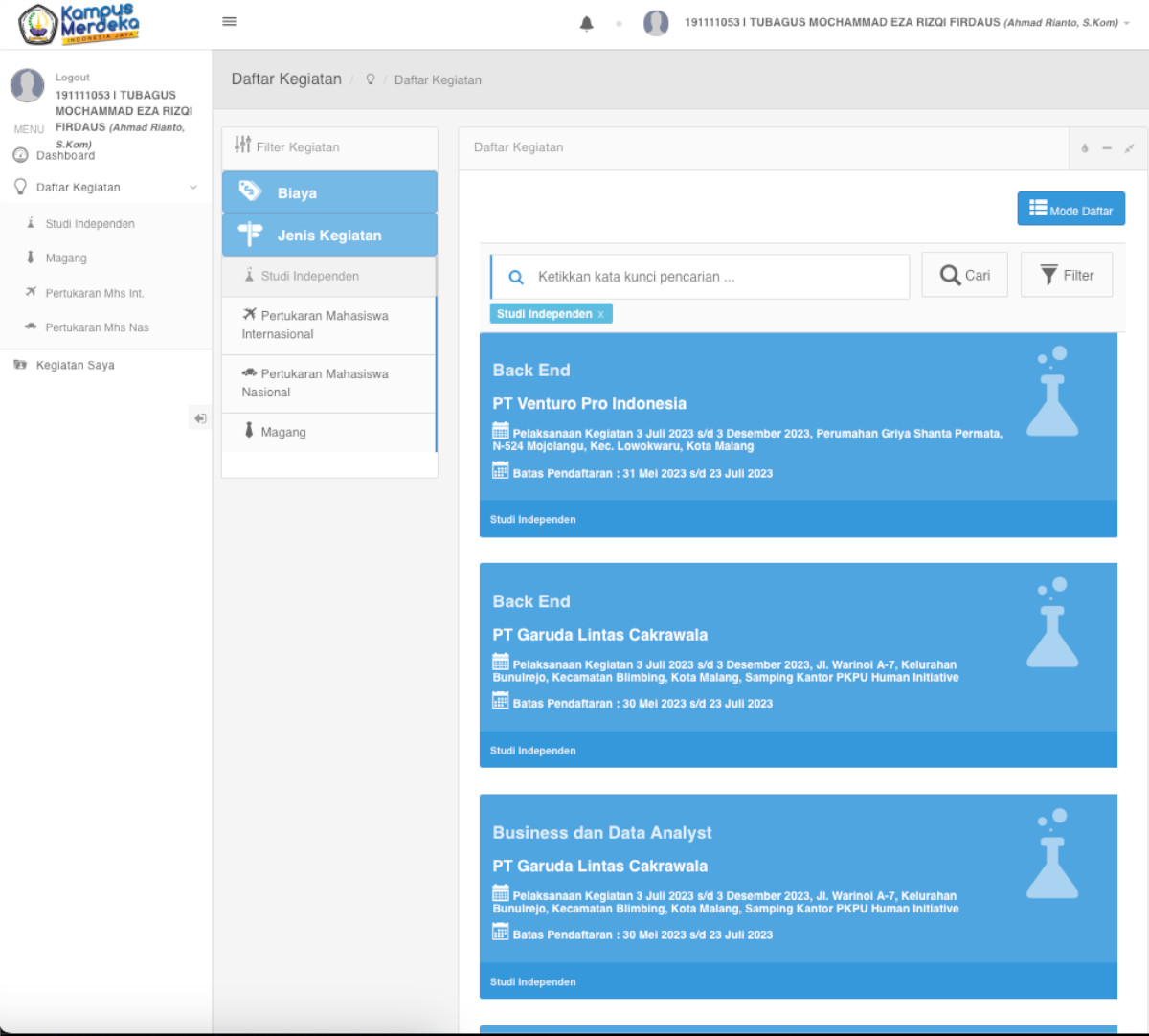The width and height of the screenshot is (1149, 1036).
Task: Expand the Biaya filter section
Action: click(329, 192)
